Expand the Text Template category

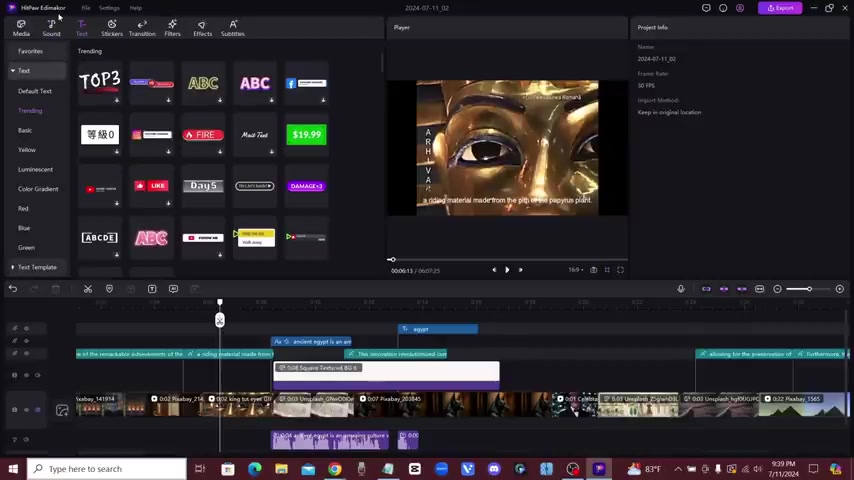coord(13,267)
